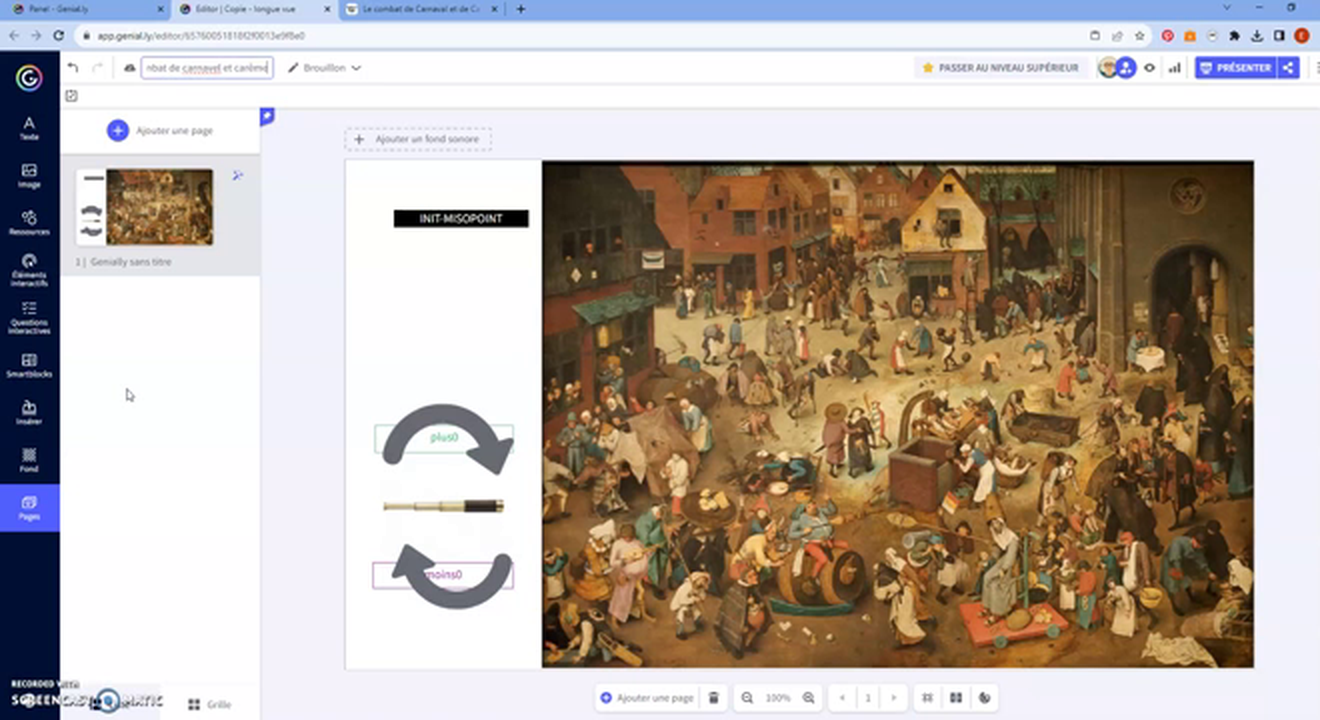The height and width of the screenshot is (720, 1320).
Task: Open Smartblocks in the sidebar
Action: (29, 366)
